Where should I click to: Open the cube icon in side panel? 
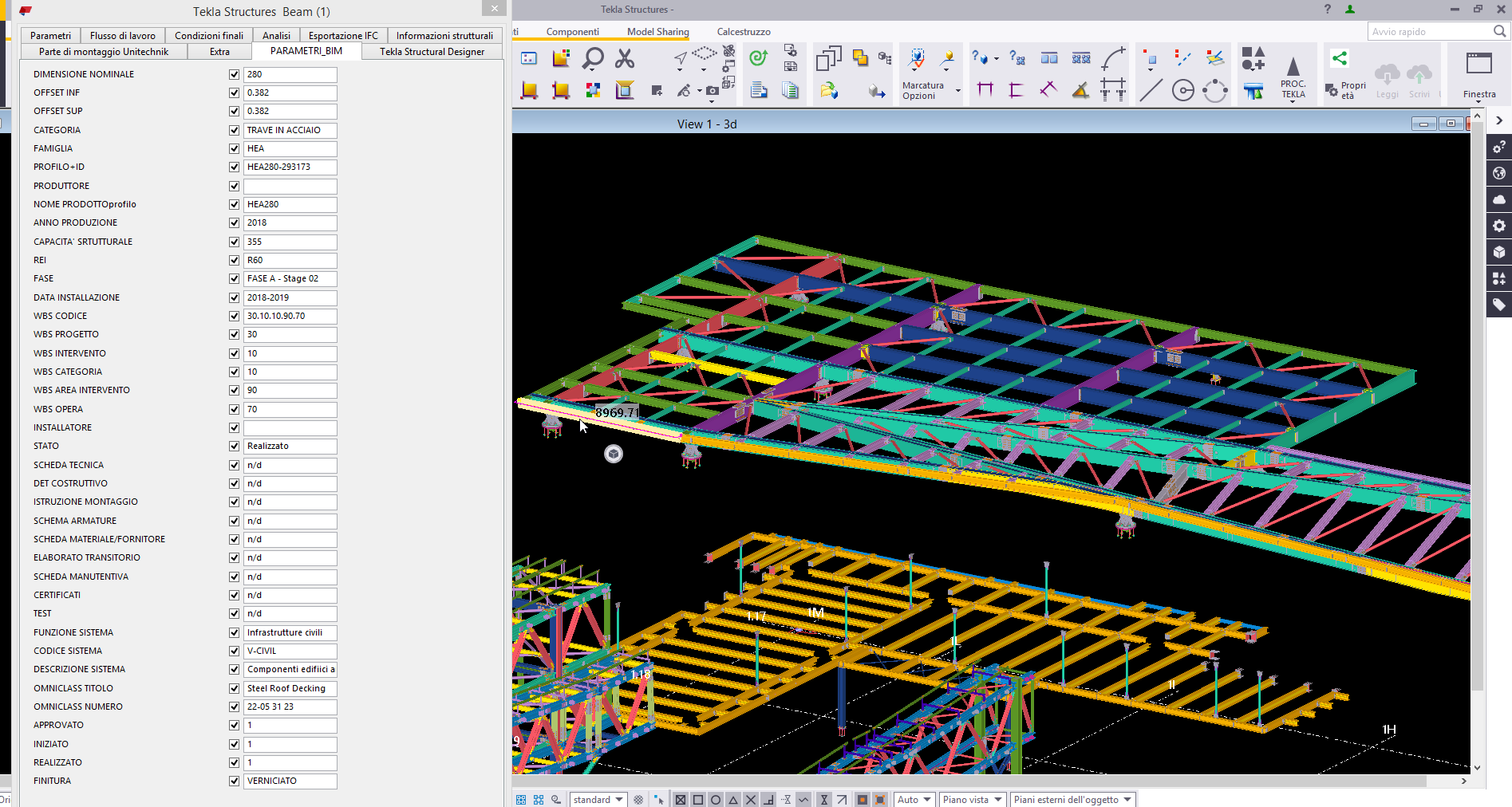pyautogui.click(x=1499, y=252)
